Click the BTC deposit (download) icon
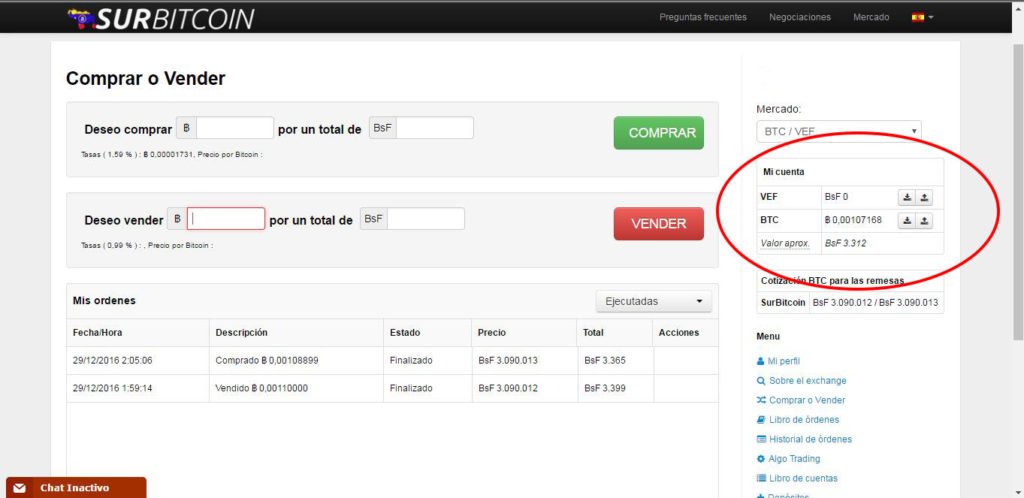The width and height of the screenshot is (1024, 498). point(907,221)
